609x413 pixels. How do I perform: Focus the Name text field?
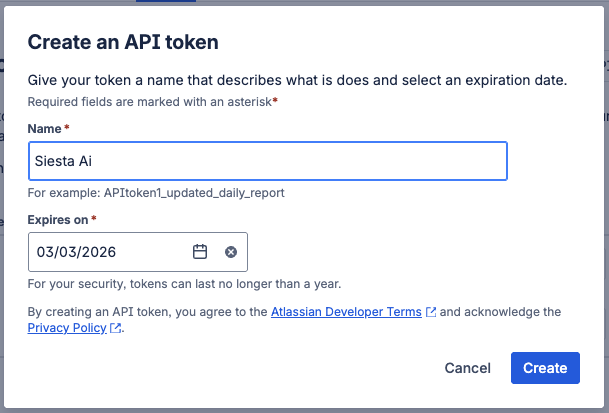pos(268,161)
